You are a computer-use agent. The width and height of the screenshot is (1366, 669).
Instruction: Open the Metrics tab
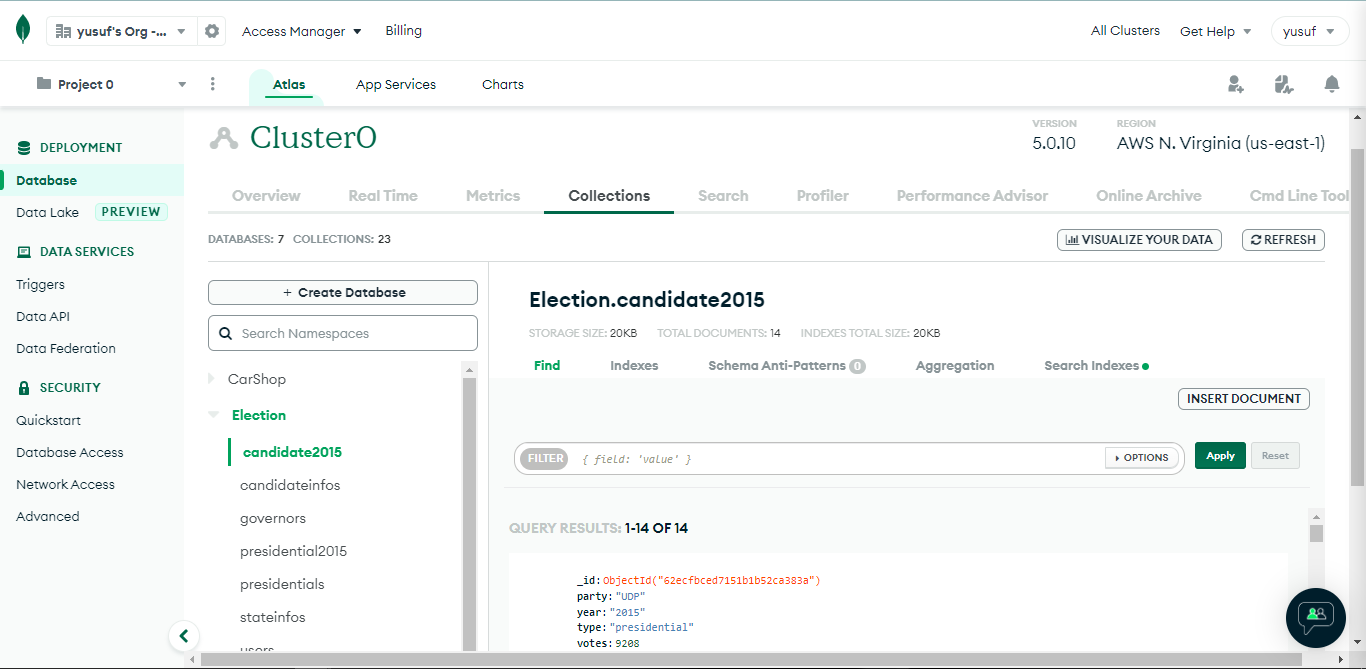[493, 196]
